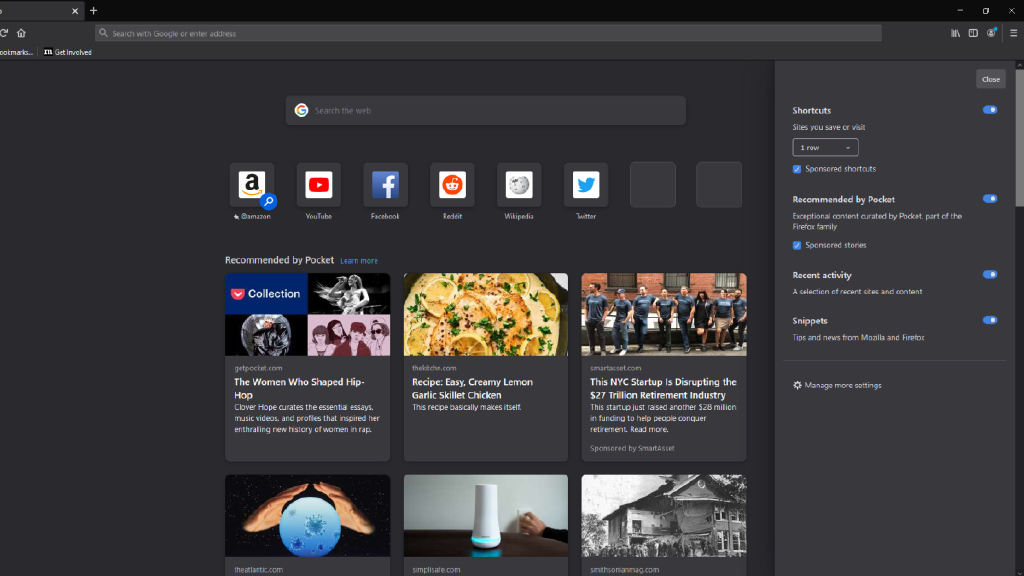Viewport: 1024px width, 576px height.
Task: Click the Pocket Learn more link
Action: point(359,261)
